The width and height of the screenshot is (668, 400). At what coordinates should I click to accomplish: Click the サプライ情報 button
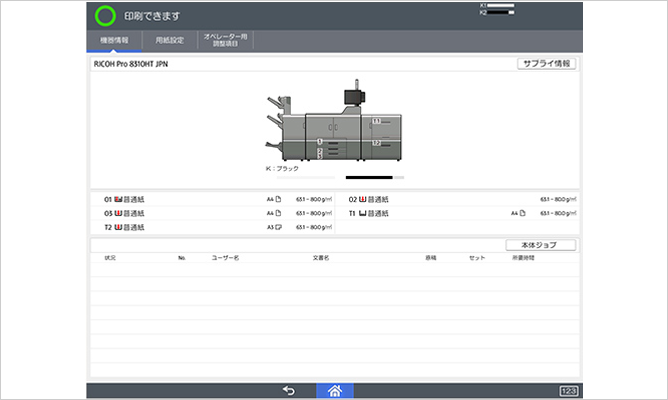(x=545, y=63)
